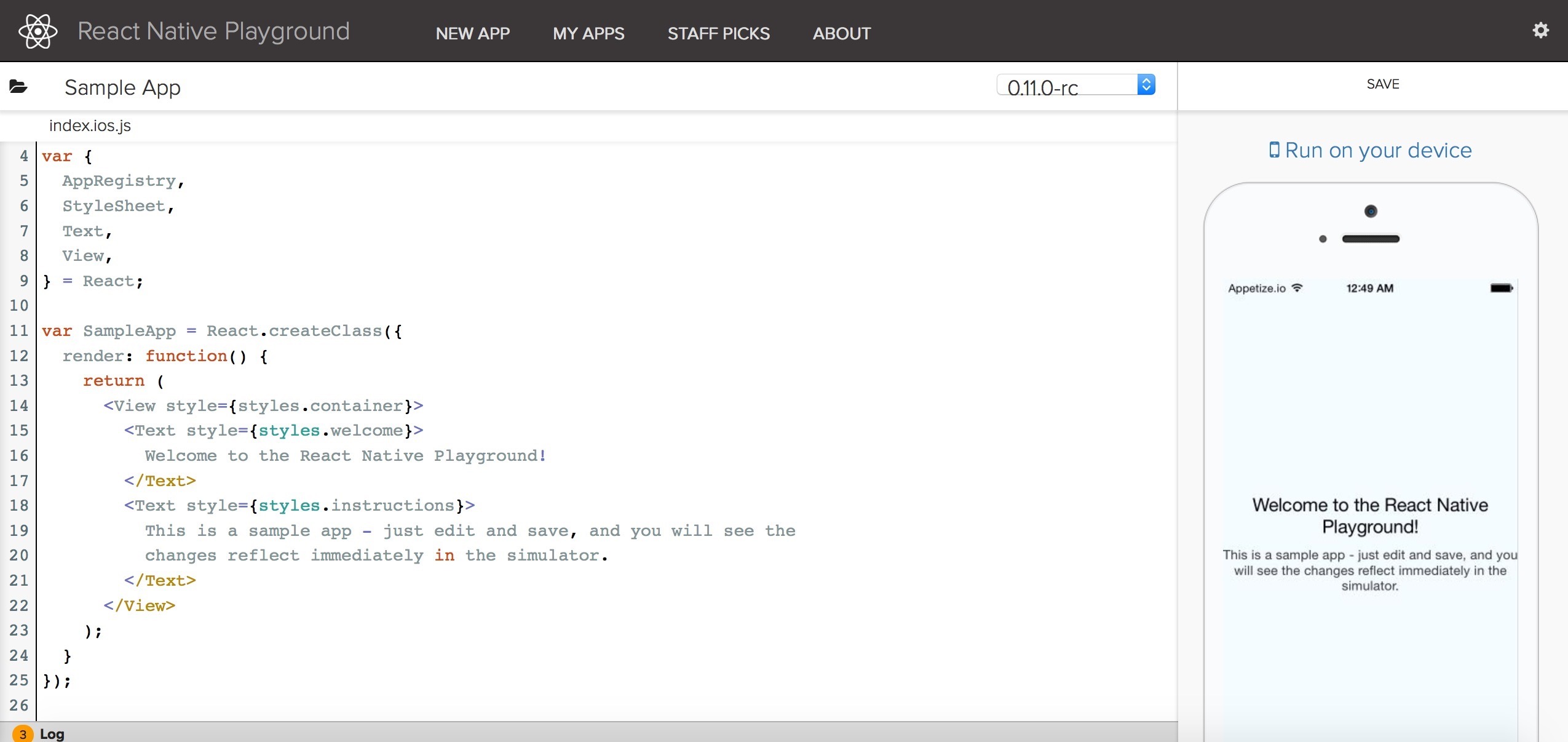Click the phone icon next to Run on your device

pos(1274,150)
